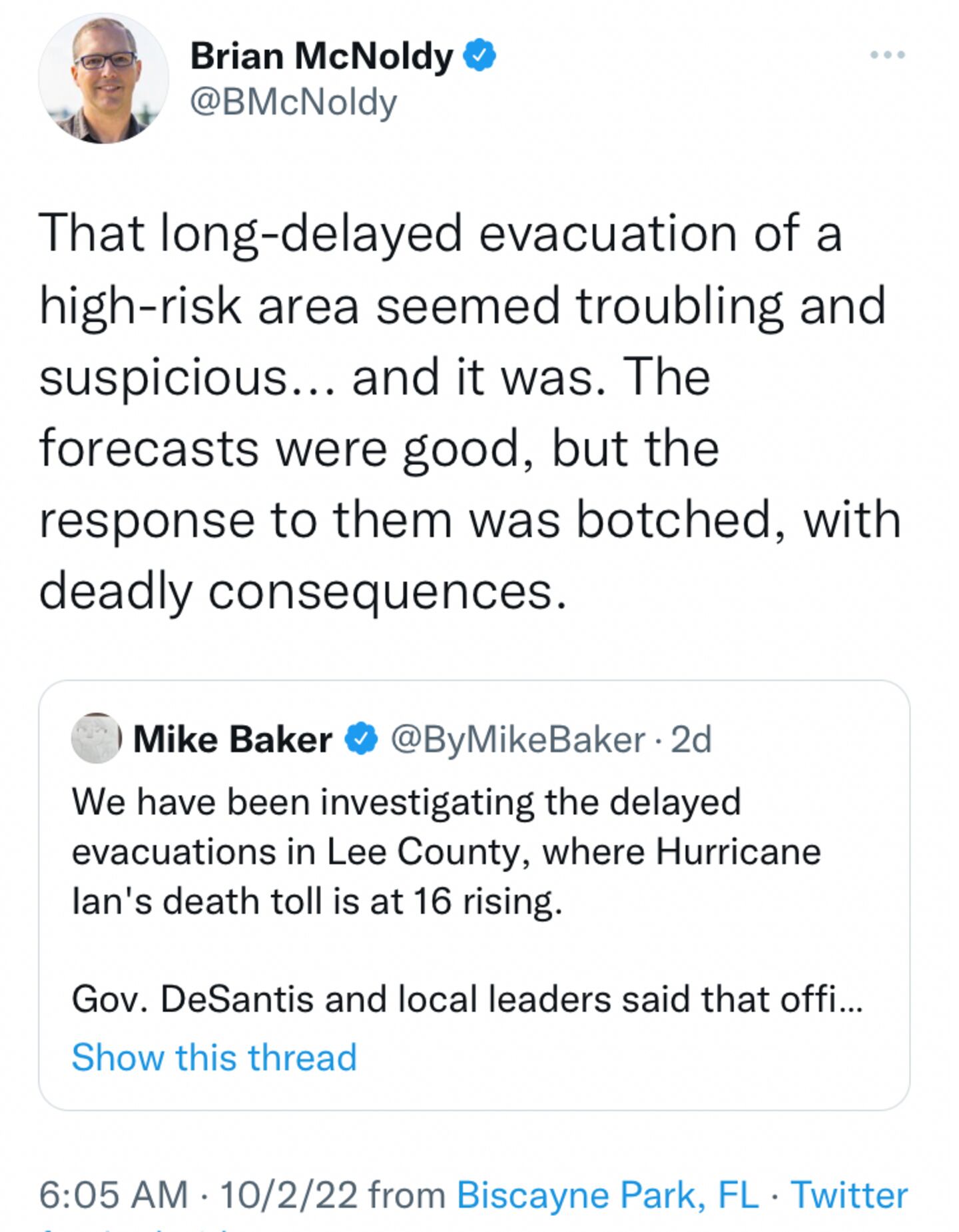Click the word "forecasts" in the tweet

[149, 448]
